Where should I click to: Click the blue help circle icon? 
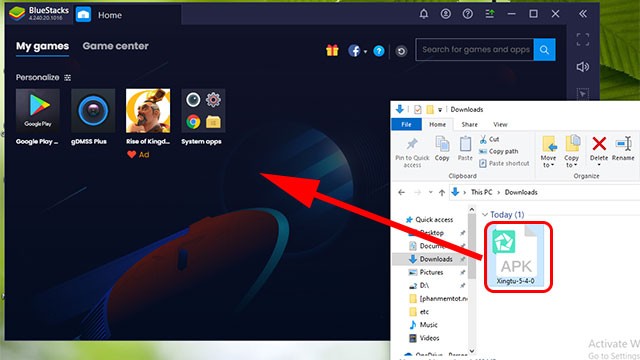[x=379, y=51]
